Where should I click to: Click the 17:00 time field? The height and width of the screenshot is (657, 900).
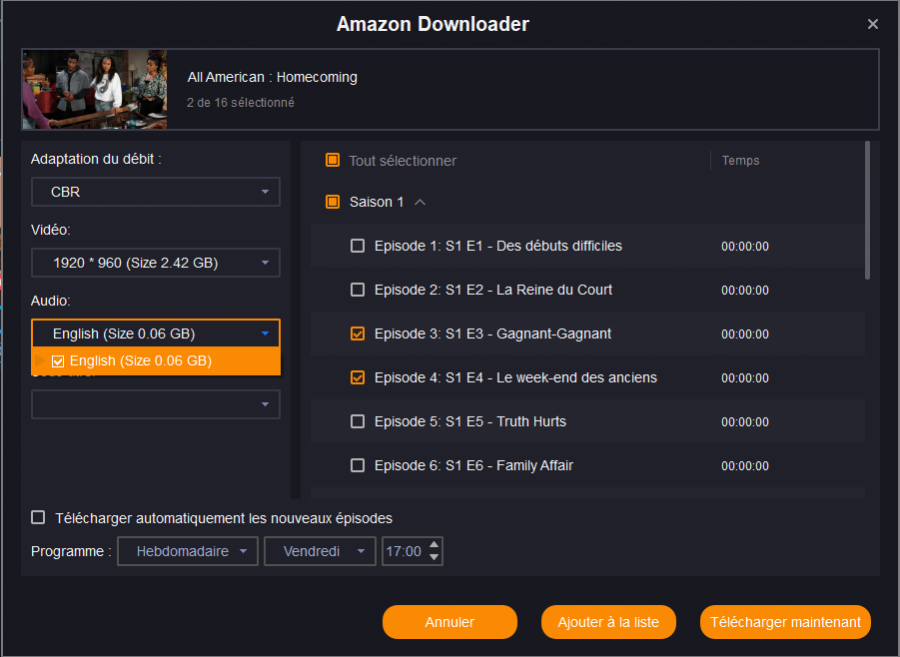click(x=404, y=551)
